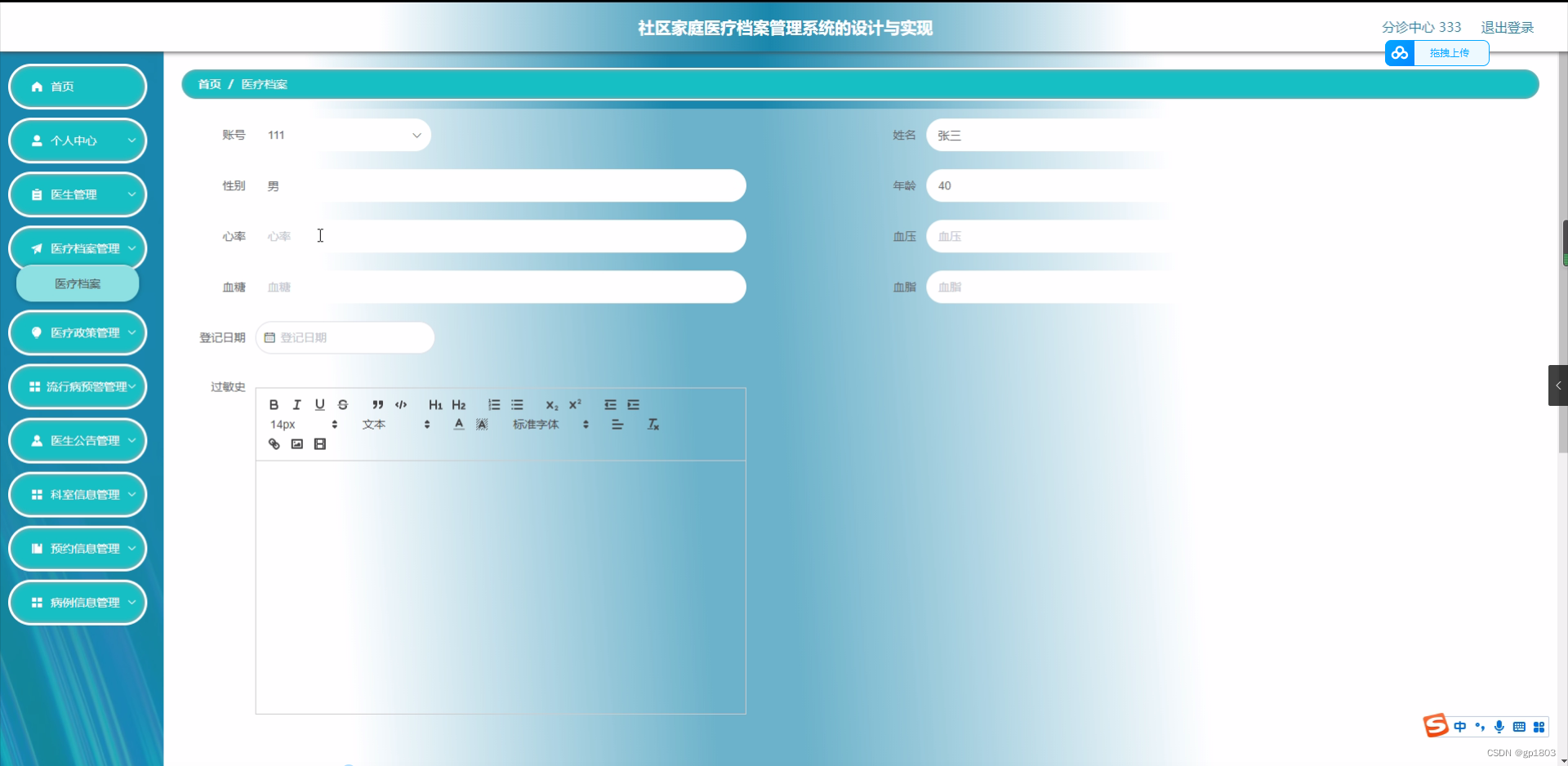This screenshot has height=766, width=1568.
Task: Go to 首页 in the sidebar
Action: [x=78, y=87]
